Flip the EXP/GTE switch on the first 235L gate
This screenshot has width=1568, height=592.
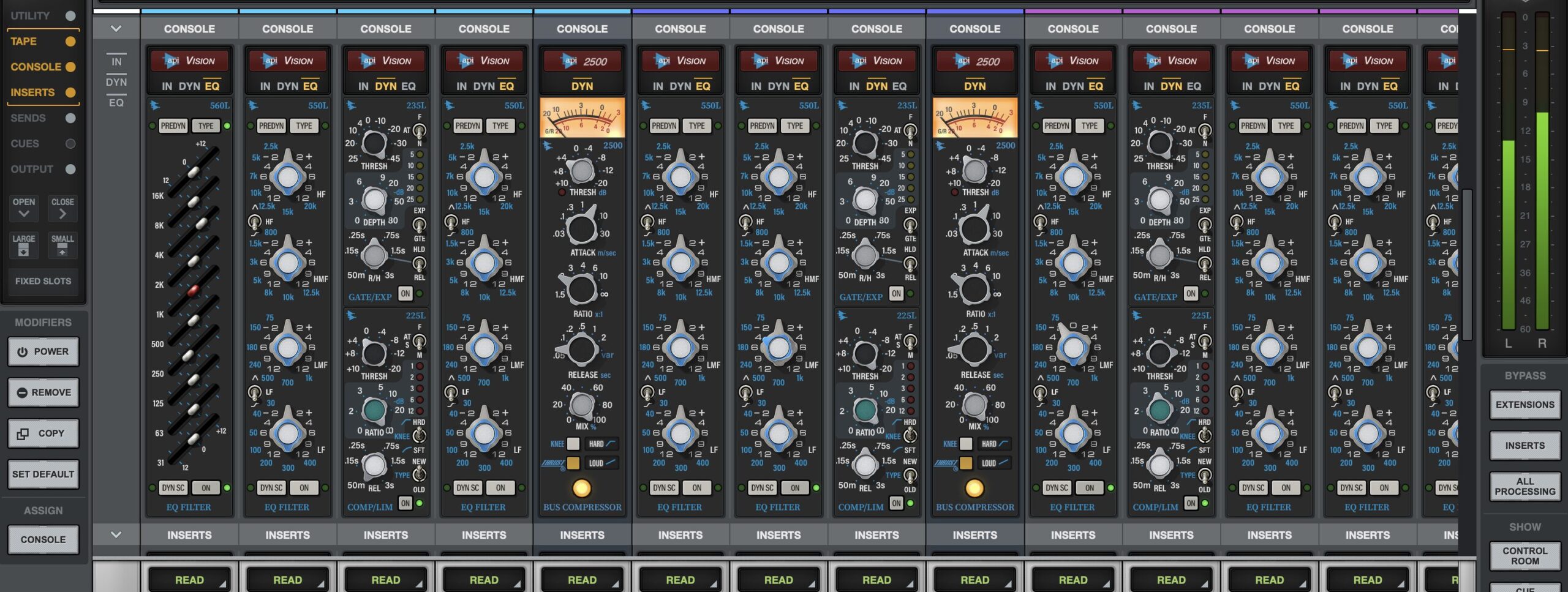click(420, 225)
